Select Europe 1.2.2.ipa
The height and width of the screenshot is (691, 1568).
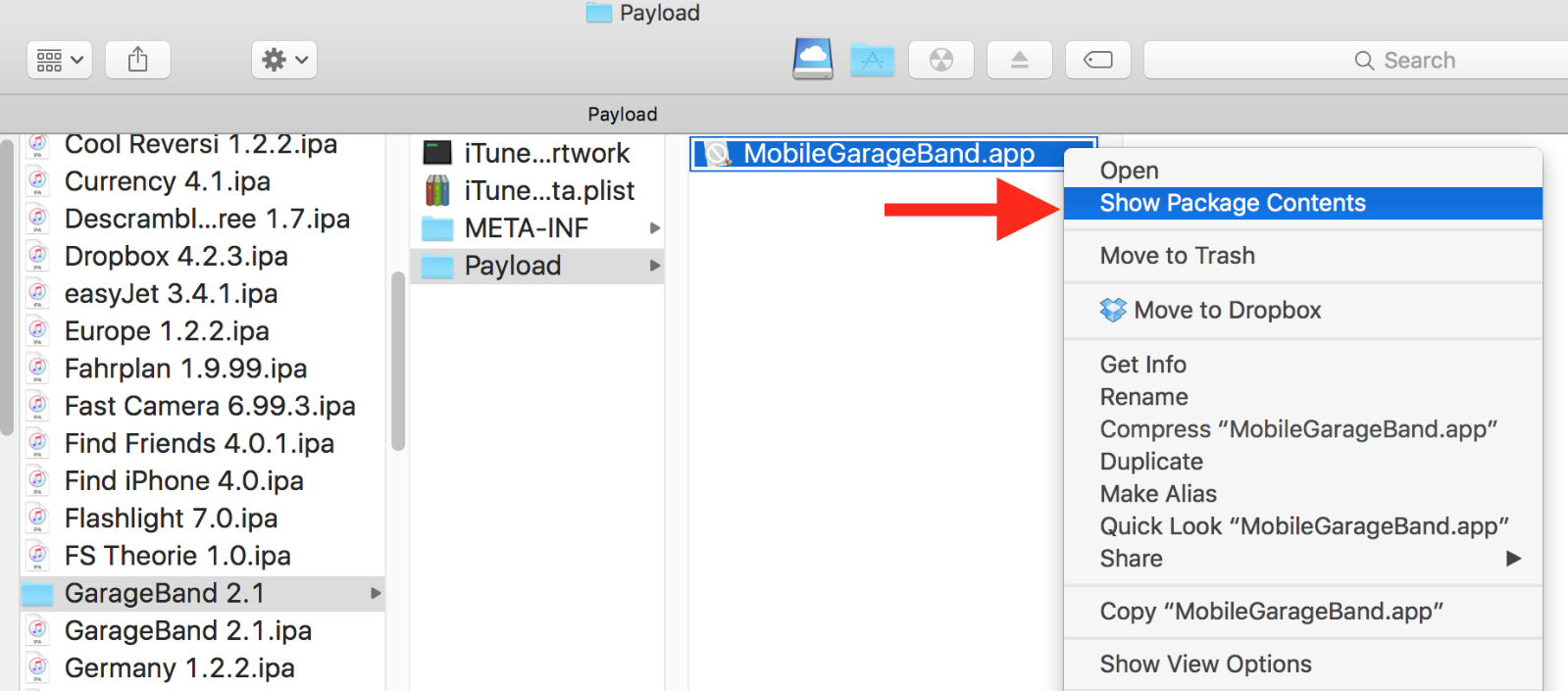tap(202, 331)
